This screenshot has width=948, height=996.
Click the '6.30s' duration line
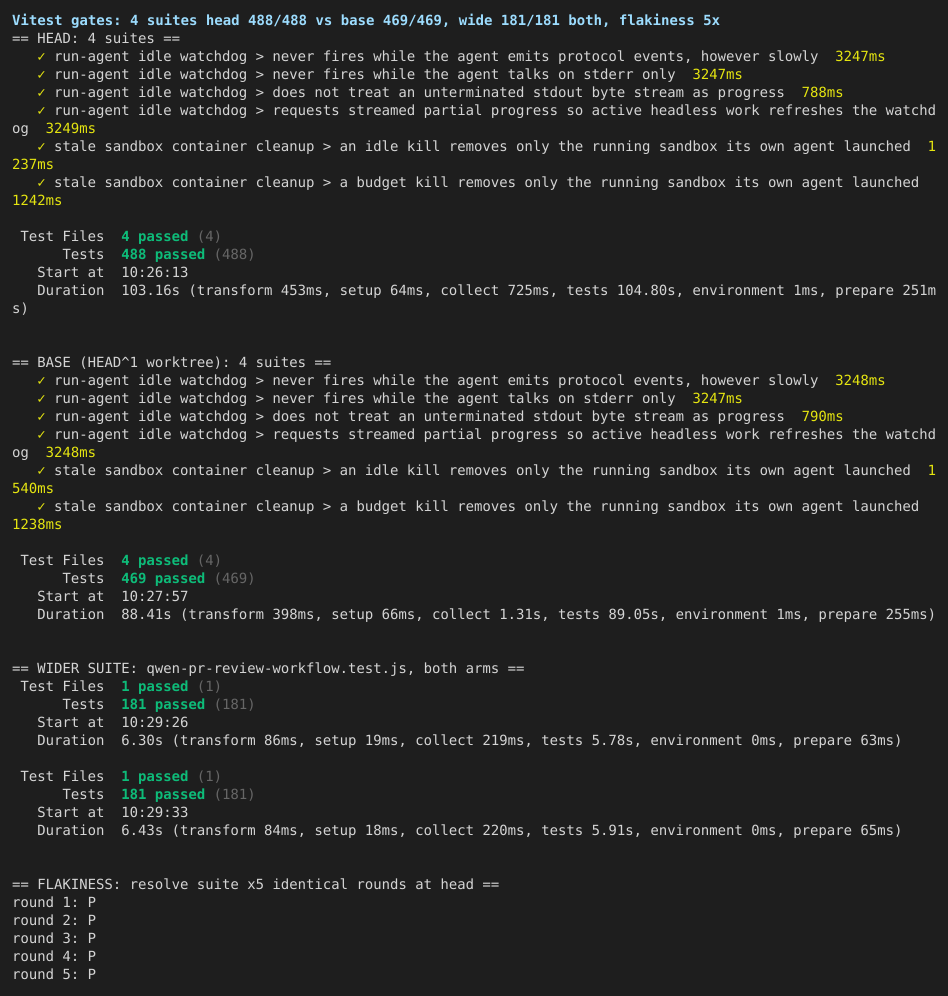469,741
